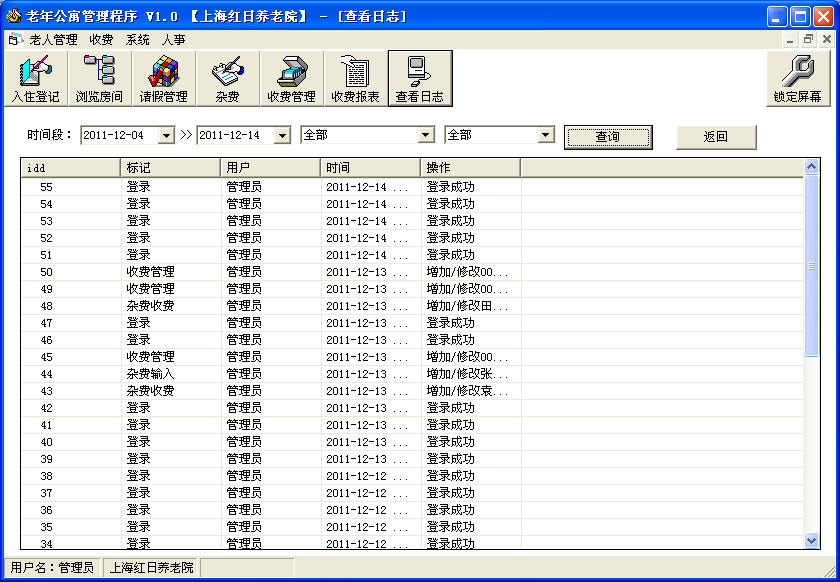Click the log list scrollbar down arrow

[x=811, y=540]
